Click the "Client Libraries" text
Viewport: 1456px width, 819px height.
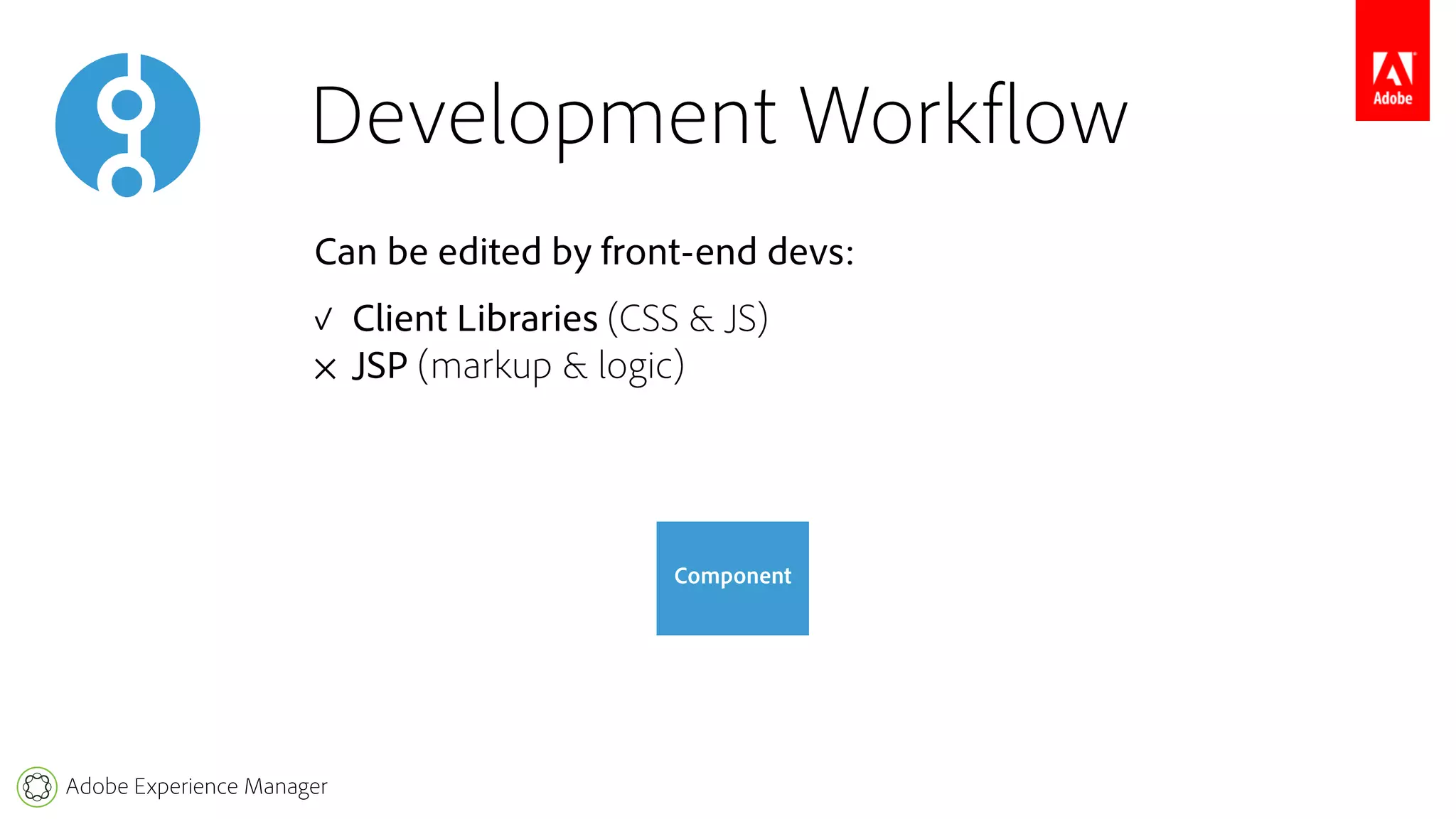pyautogui.click(x=475, y=318)
